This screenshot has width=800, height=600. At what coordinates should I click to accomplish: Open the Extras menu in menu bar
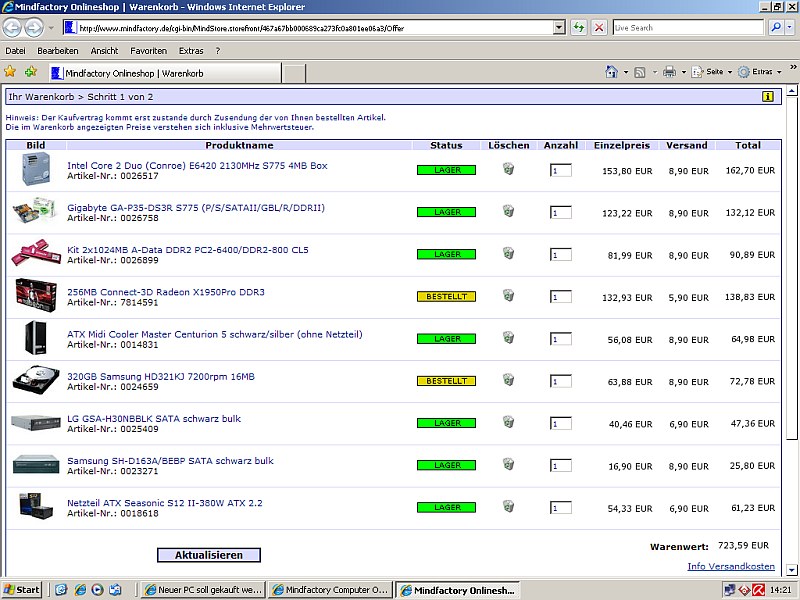191,51
